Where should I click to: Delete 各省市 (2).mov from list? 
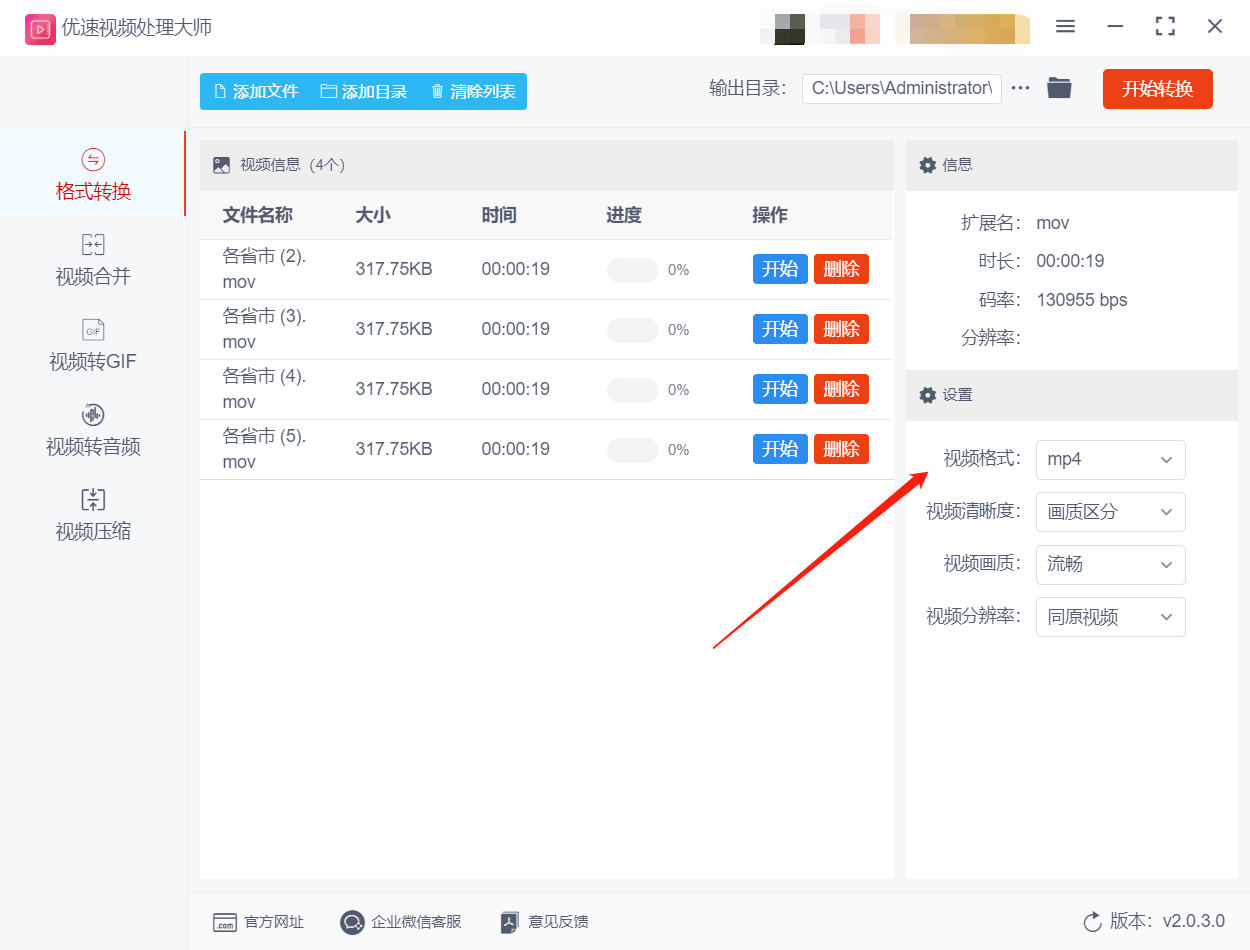[841, 269]
